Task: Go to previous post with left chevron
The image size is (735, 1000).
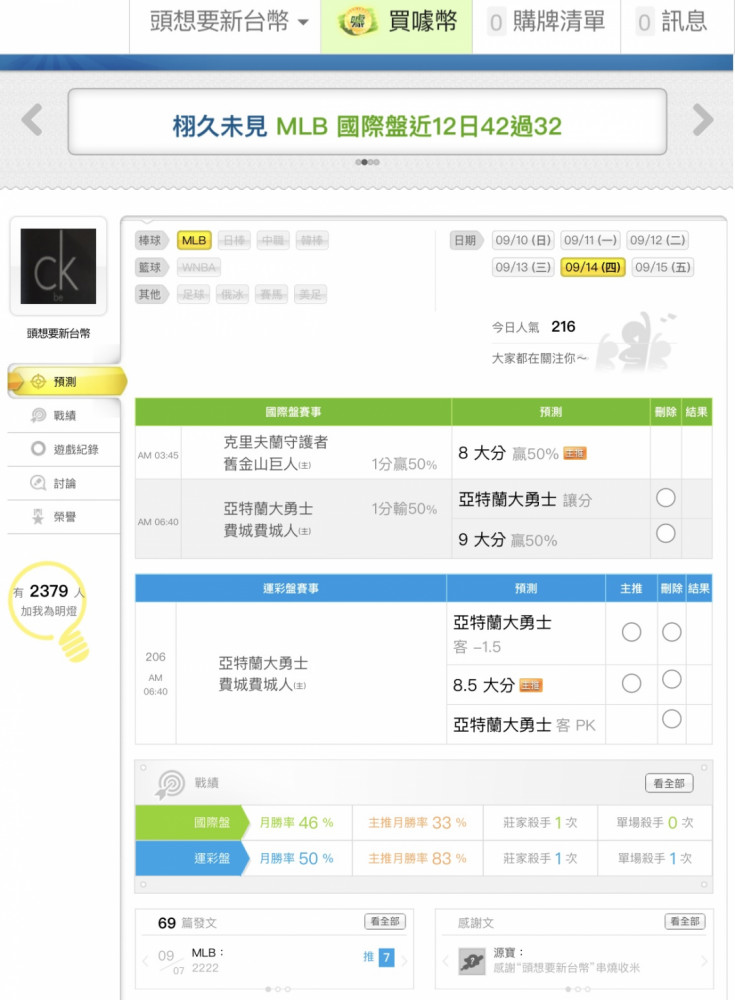Action: [x=145, y=960]
